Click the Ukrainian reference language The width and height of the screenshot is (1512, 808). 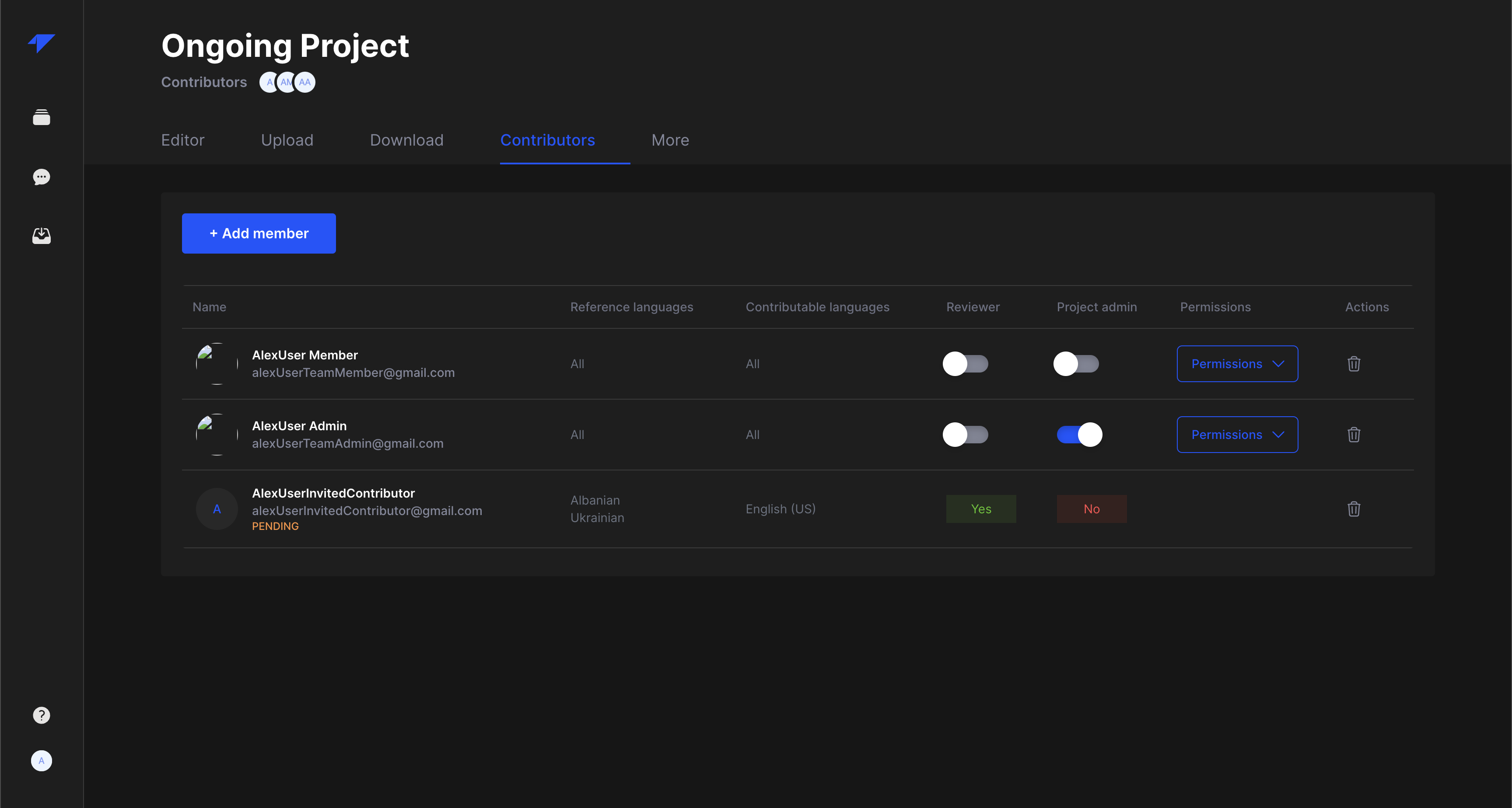coord(598,518)
